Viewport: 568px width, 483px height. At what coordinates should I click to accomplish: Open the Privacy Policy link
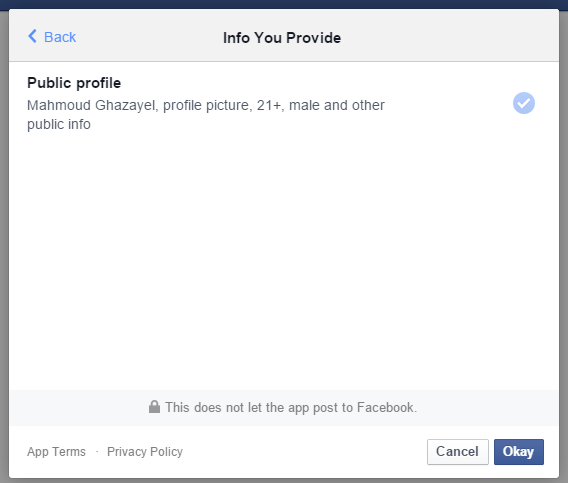point(145,451)
